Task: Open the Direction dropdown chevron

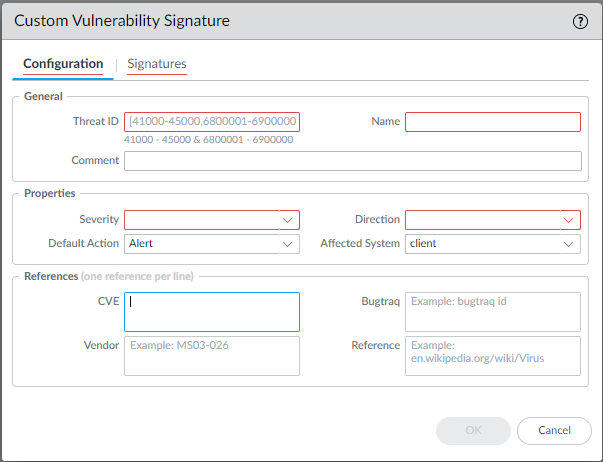Action: [x=569, y=220]
